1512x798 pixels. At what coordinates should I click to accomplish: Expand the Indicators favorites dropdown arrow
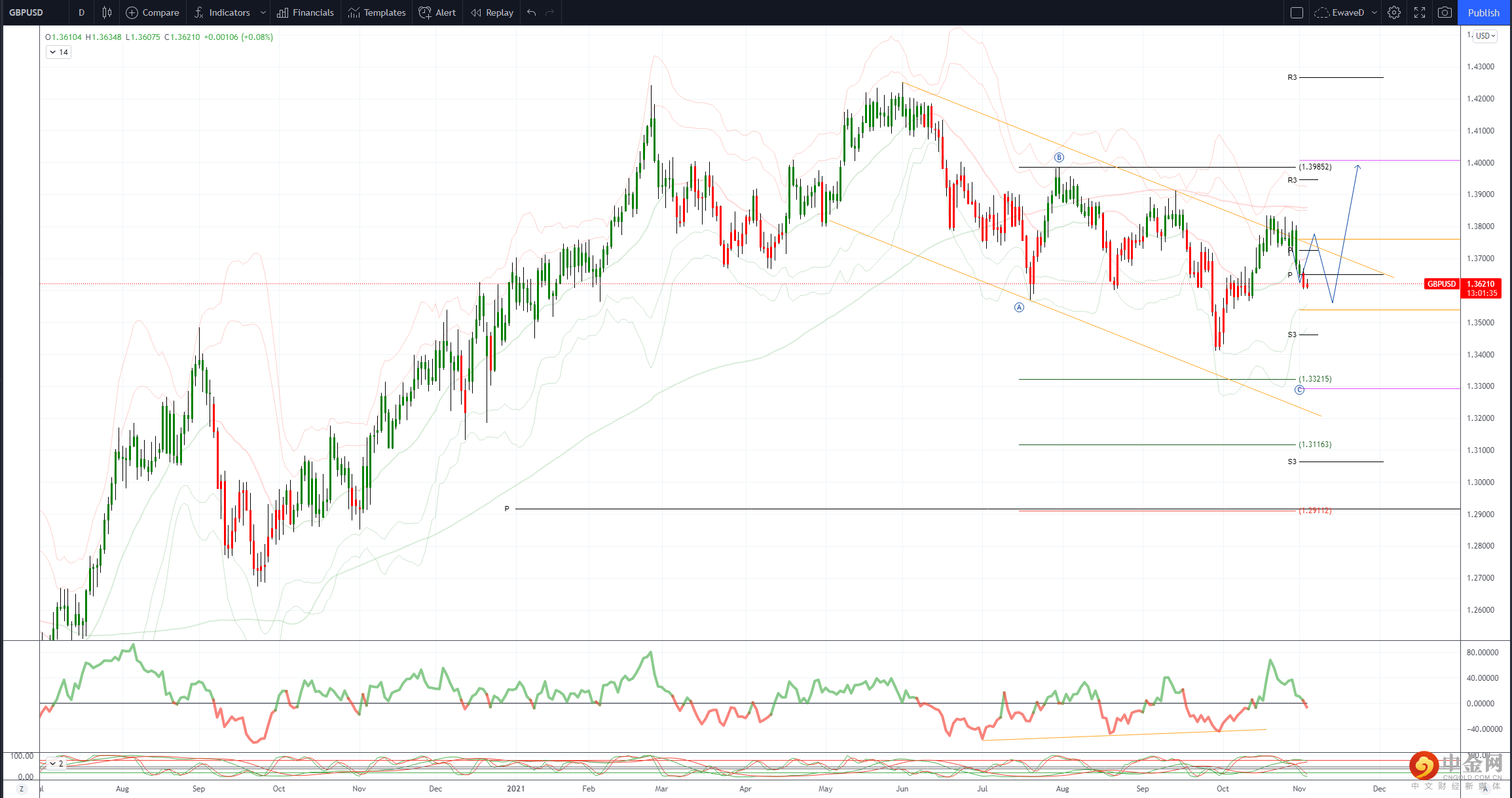point(263,12)
